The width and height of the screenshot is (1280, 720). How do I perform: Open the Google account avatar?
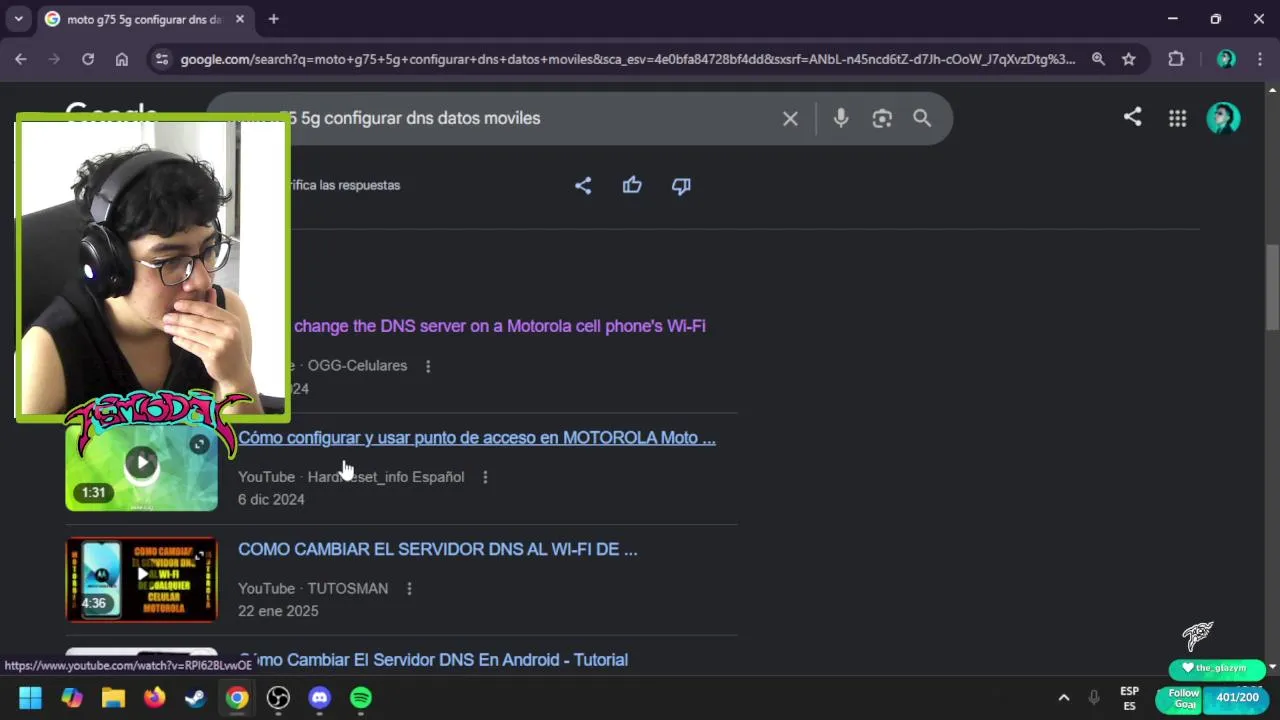[1223, 118]
